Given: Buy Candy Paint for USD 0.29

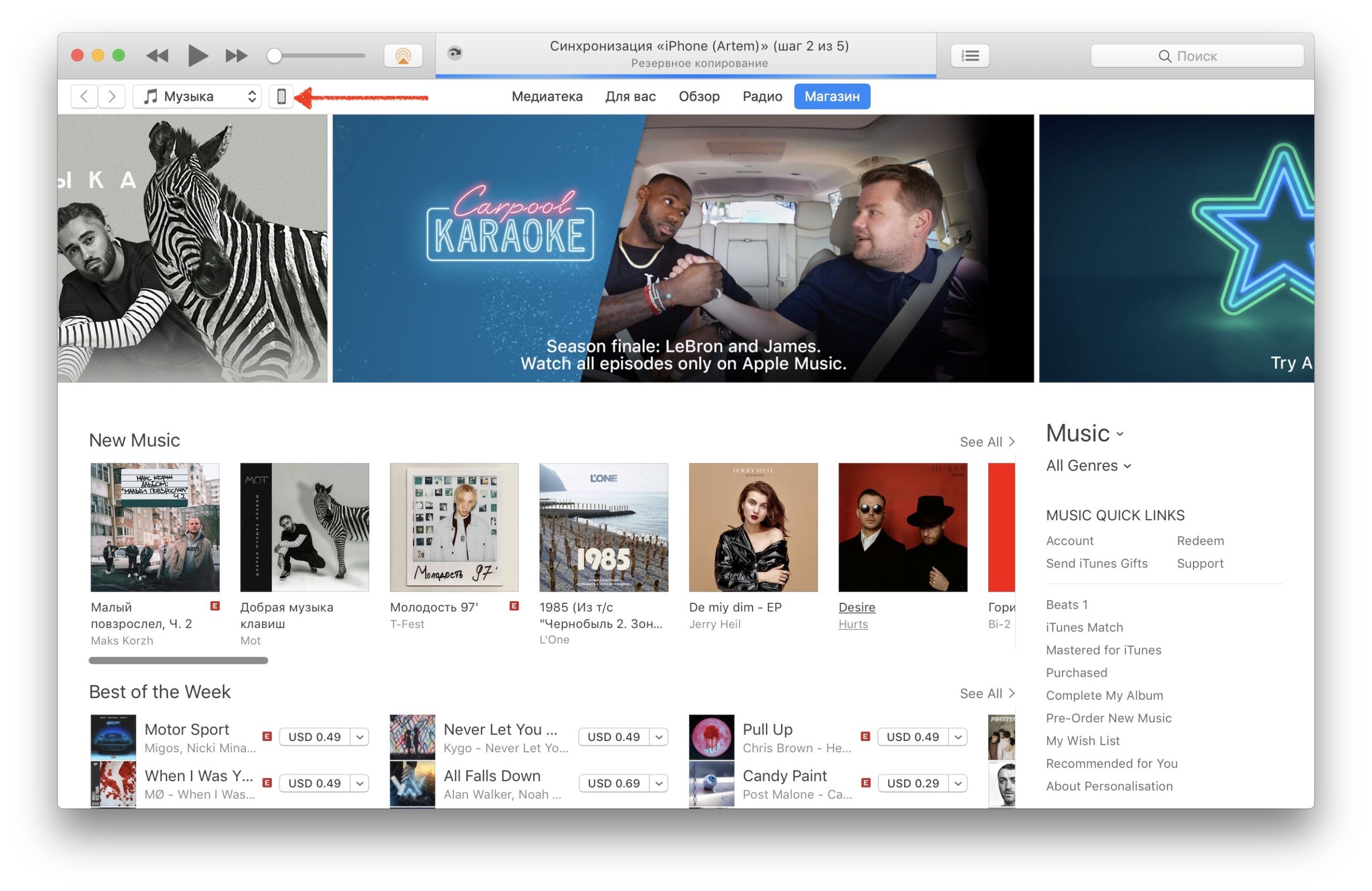Looking at the screenshot, I should (913, 783).
